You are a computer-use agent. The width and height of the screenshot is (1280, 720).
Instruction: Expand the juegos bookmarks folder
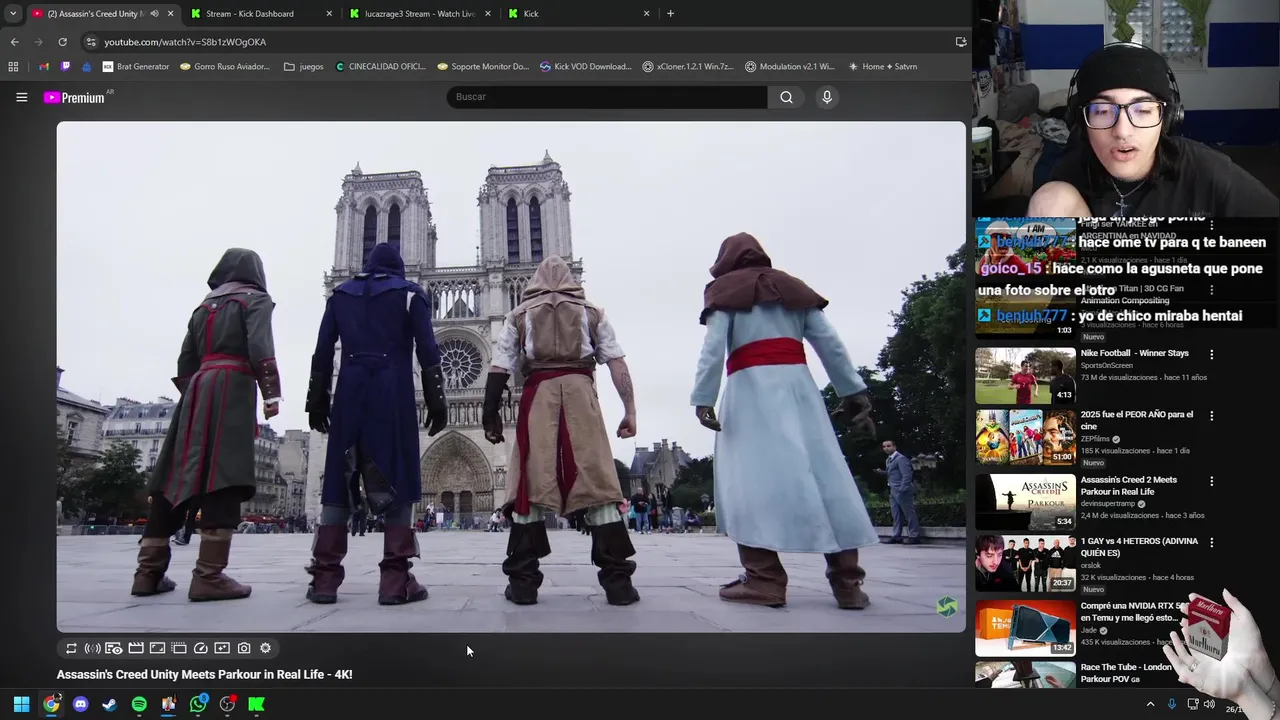click(304, 67)
